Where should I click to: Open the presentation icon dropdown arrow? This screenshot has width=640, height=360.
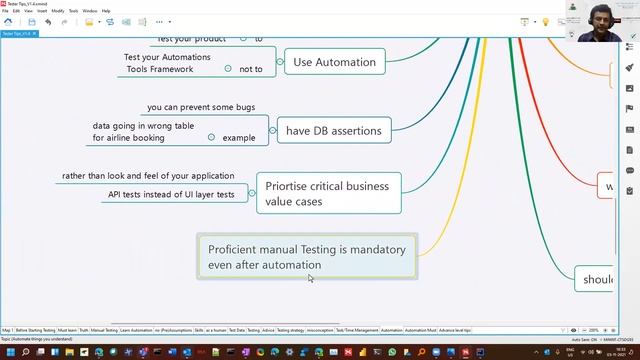click(535, 22)
